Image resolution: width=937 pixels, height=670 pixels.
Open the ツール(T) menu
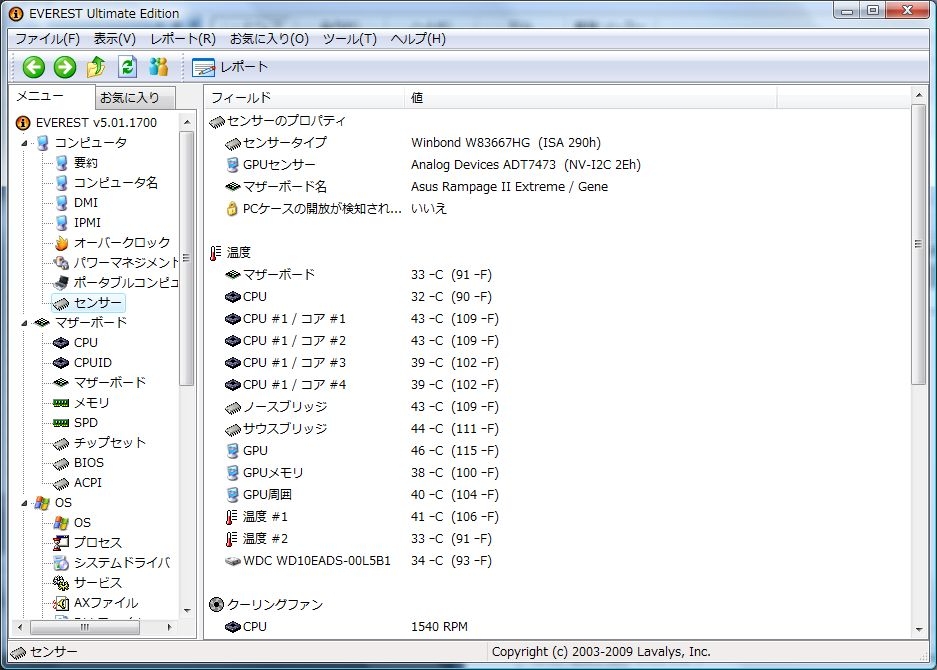point(350,39)
